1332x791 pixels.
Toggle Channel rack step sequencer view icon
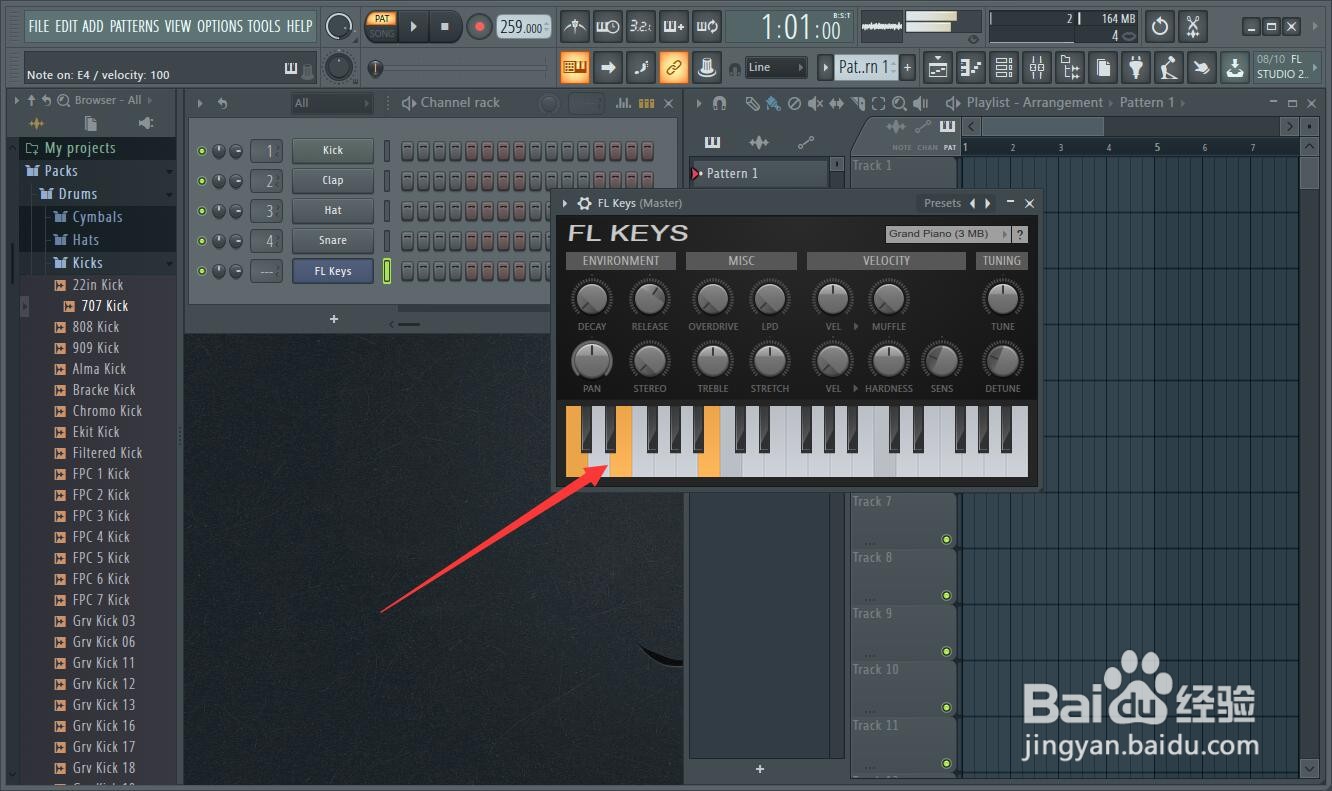coord(646,103)
